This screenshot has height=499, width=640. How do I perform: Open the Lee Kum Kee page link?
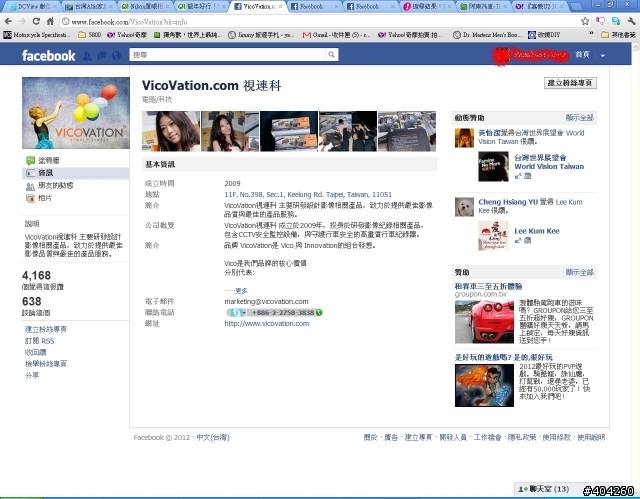(x=537, y=231)
